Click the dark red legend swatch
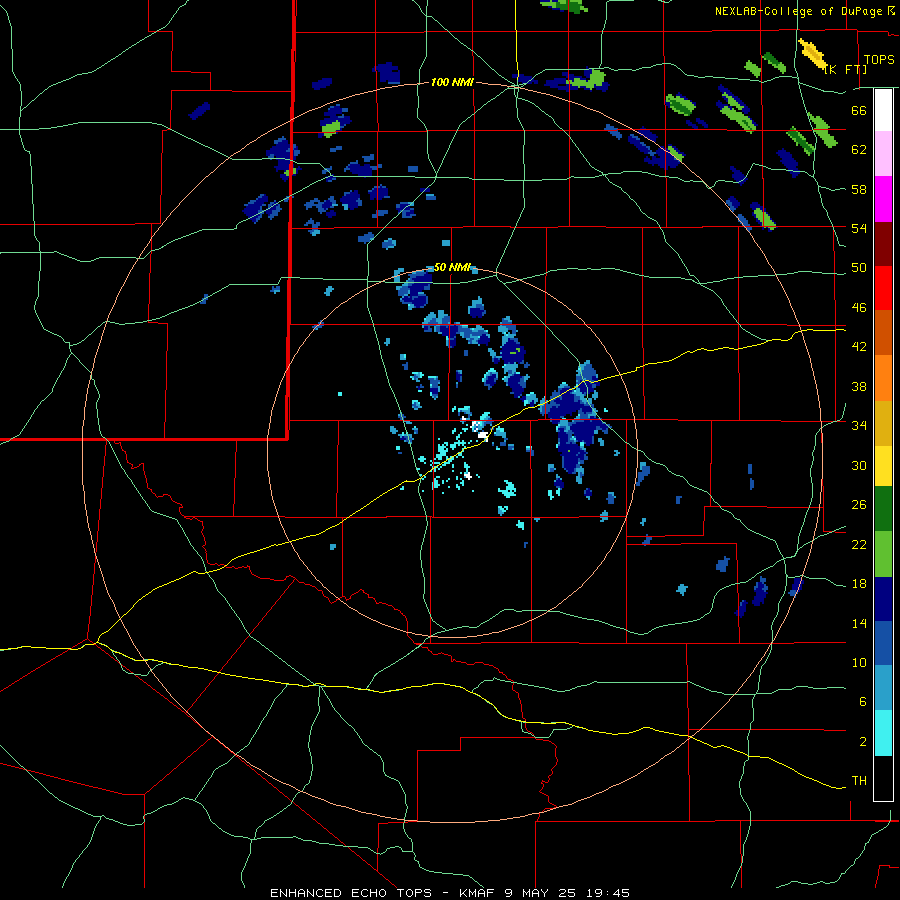This screenshot has height=900, width=900. (x=883, y=244)
